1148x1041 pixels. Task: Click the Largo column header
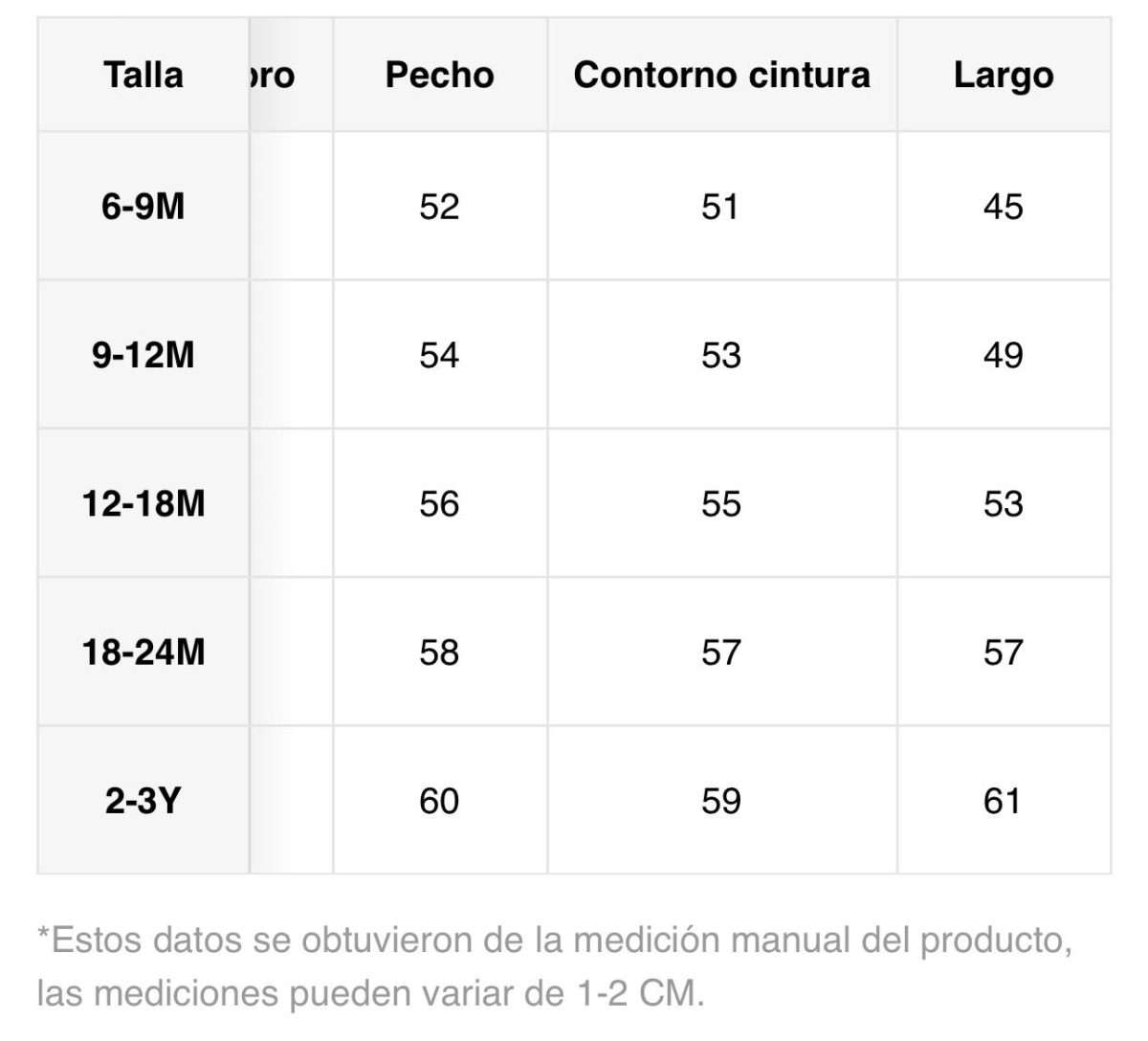pyautogui.click(x=1004, y=75)
